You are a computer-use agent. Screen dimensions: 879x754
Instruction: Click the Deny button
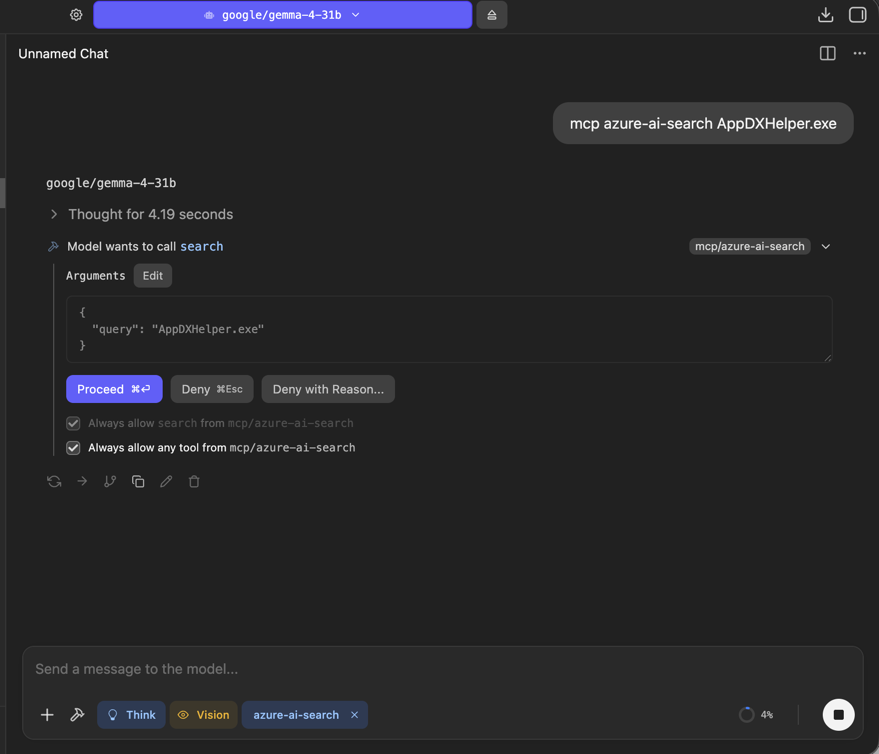point(212,389)
